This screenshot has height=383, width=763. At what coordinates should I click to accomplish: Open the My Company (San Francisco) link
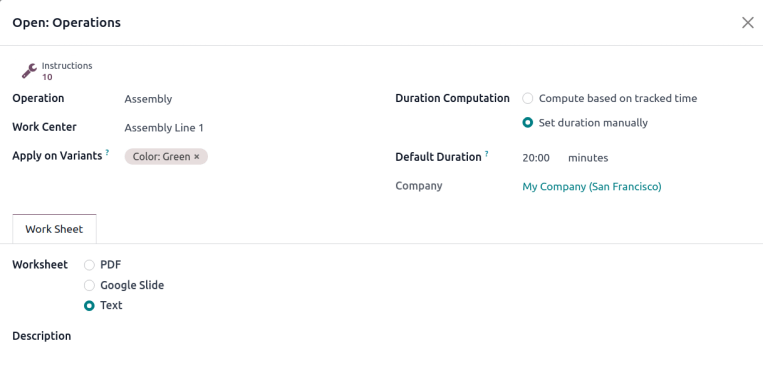[592, 186]
